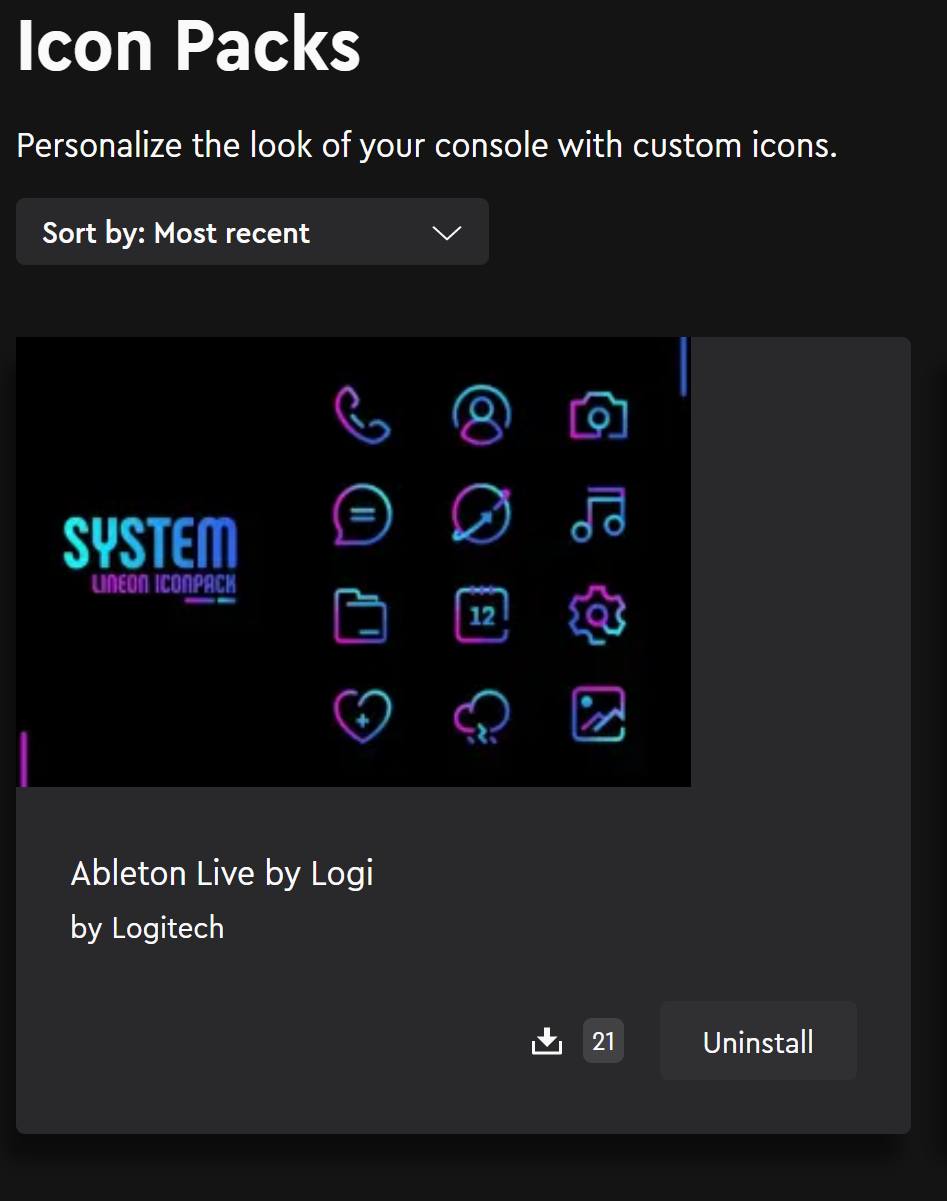The width and height of the screenshot is (947, 1201).
Task: Click the neon settings gear icon
Action: [597, 615]
